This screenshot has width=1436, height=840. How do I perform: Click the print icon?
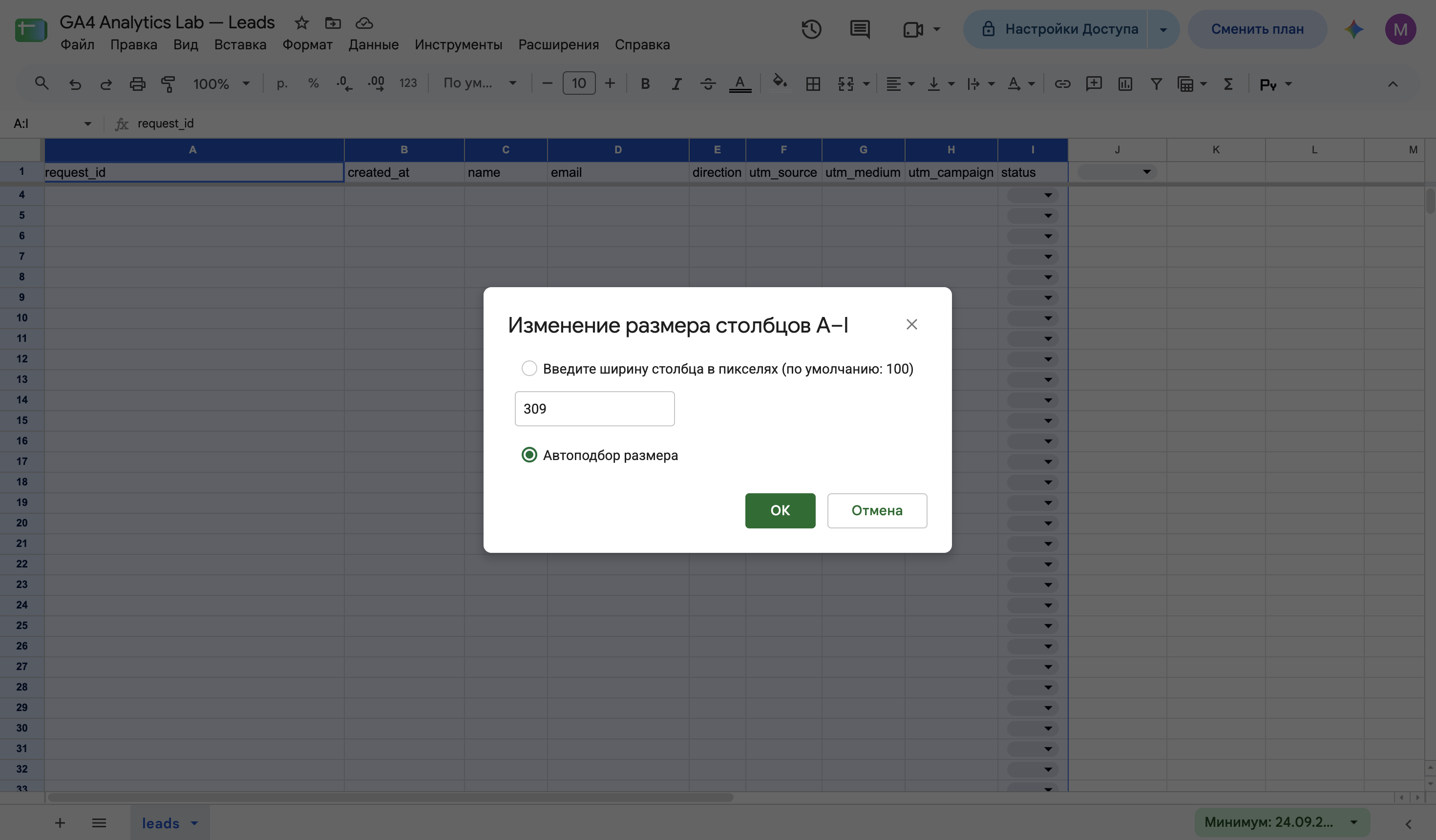click(x=137, y=84)
